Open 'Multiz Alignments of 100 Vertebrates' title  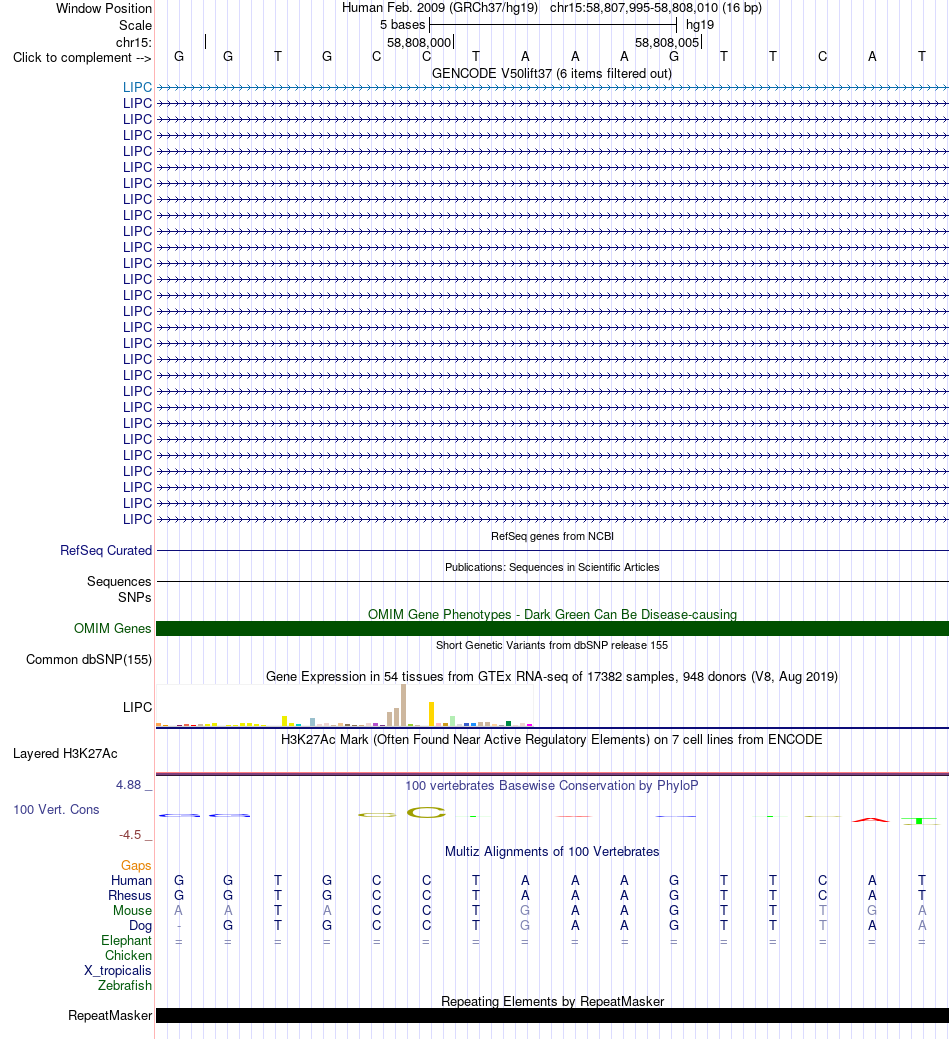coord(552,851)
